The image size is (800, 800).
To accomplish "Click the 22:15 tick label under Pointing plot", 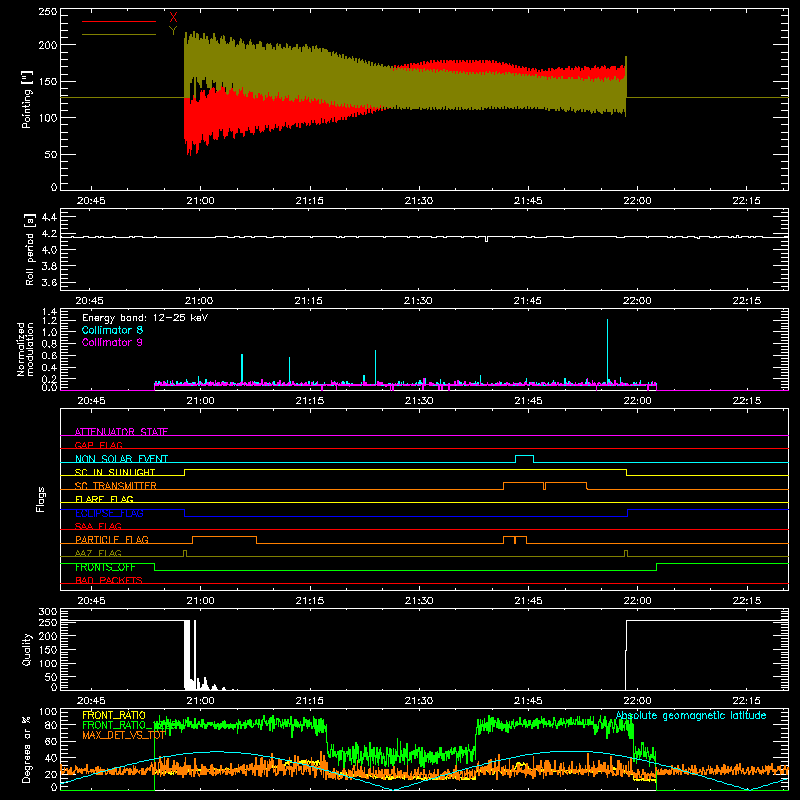I will (746, 201).
